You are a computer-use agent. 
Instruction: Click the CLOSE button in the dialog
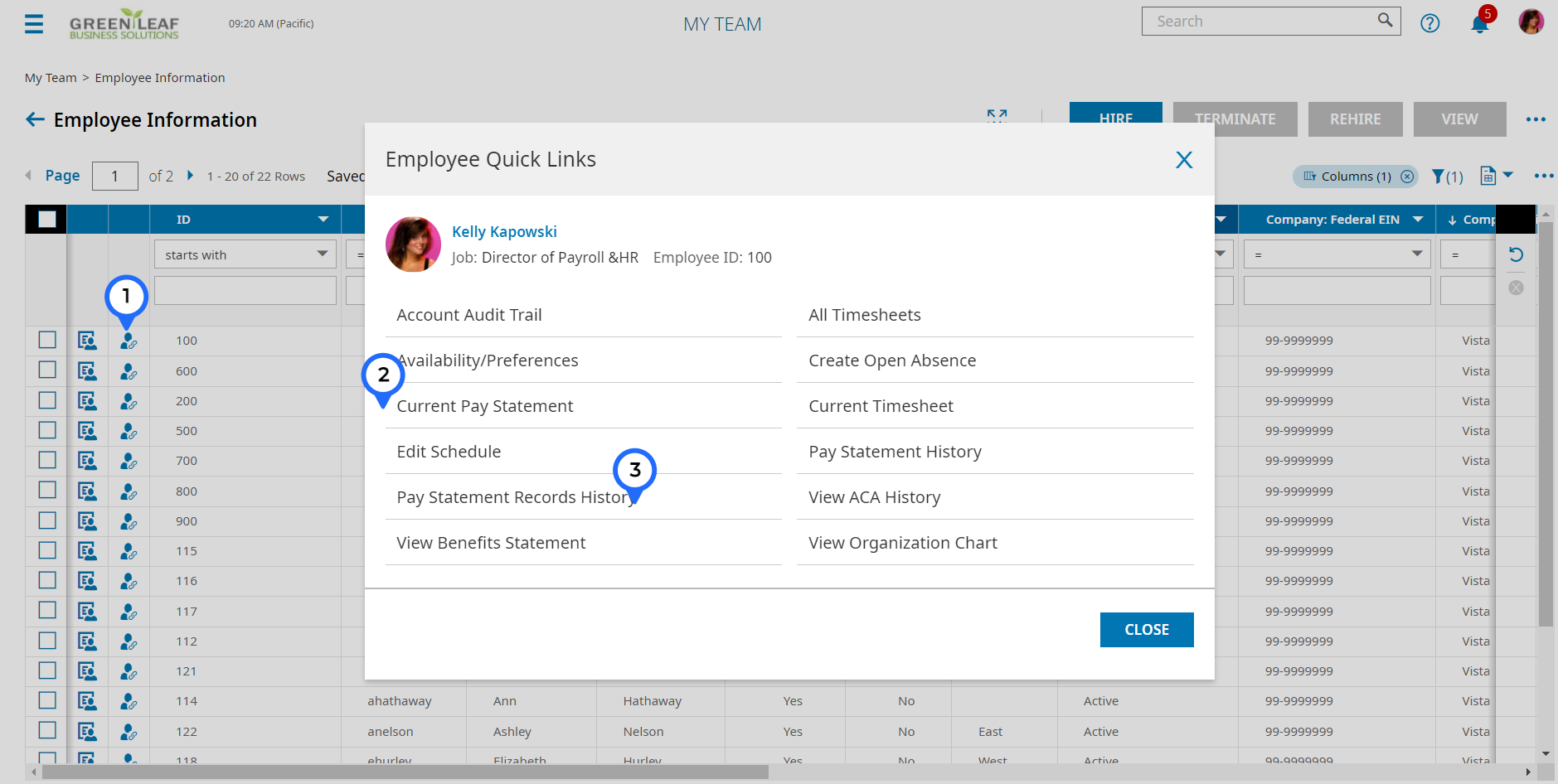[1147, 630]
